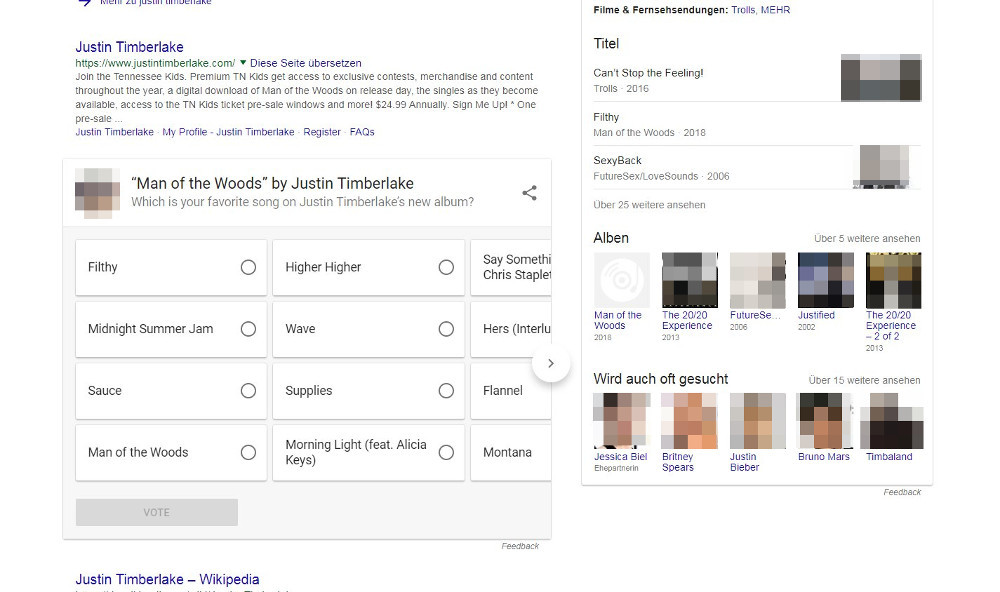Click the share icon next to the poll
1000x592 pixels.
(x=529, y=194)
